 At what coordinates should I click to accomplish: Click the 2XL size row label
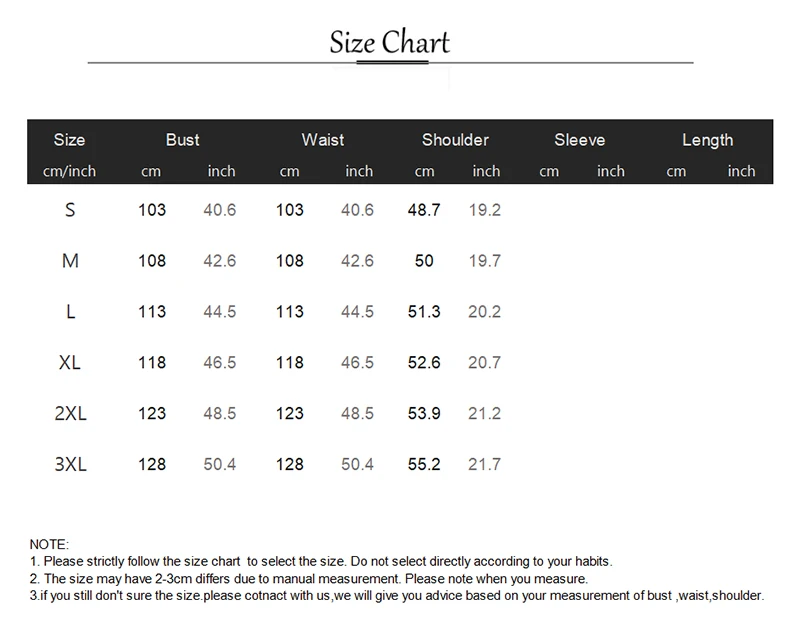70,413
